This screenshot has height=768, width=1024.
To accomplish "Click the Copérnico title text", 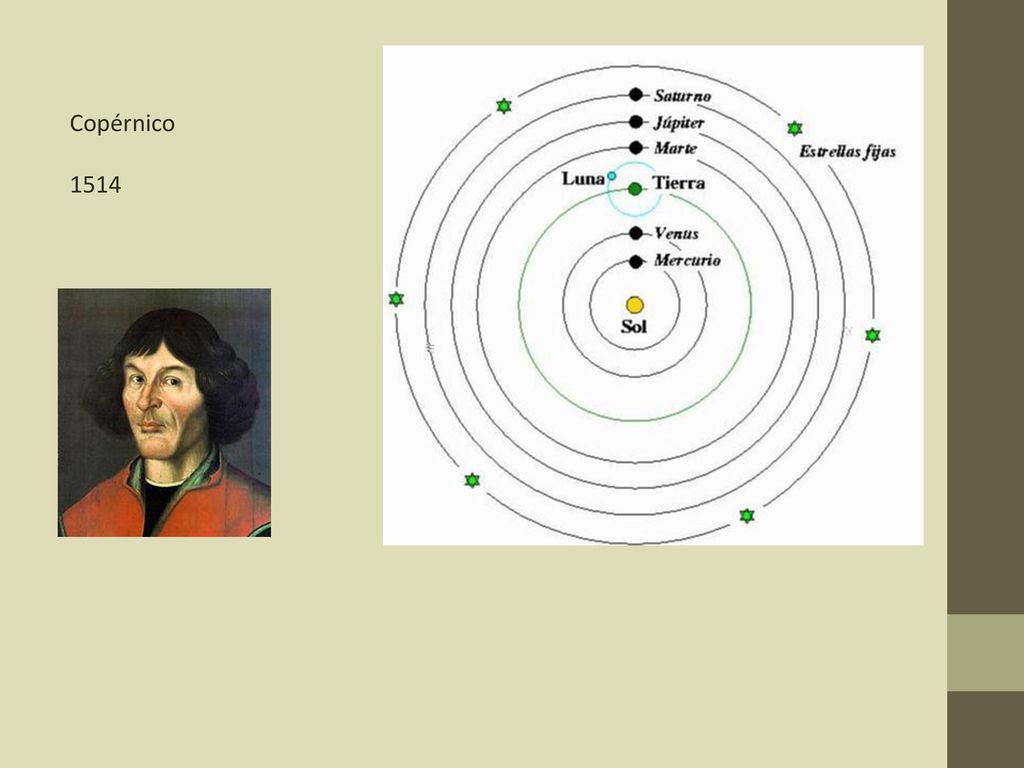I will pyautogui.click(x=122, y=123).
